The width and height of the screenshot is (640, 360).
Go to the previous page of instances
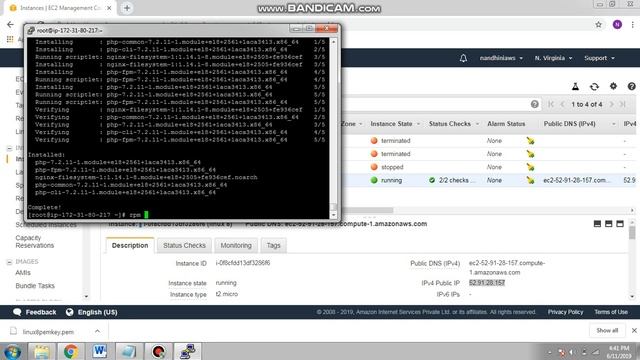[x=562, y=104]
